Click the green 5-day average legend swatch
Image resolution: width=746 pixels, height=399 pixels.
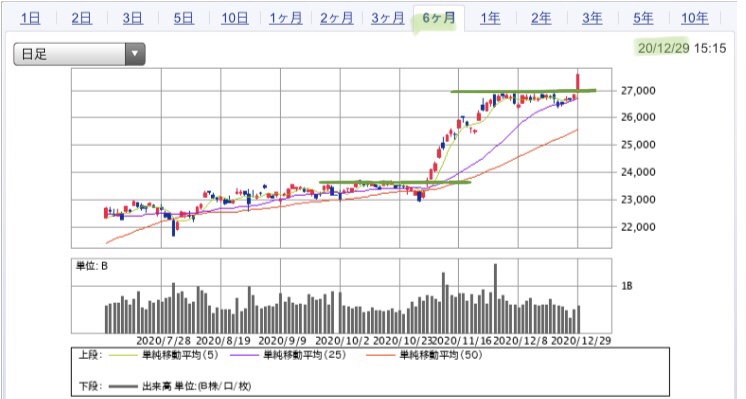122,355
